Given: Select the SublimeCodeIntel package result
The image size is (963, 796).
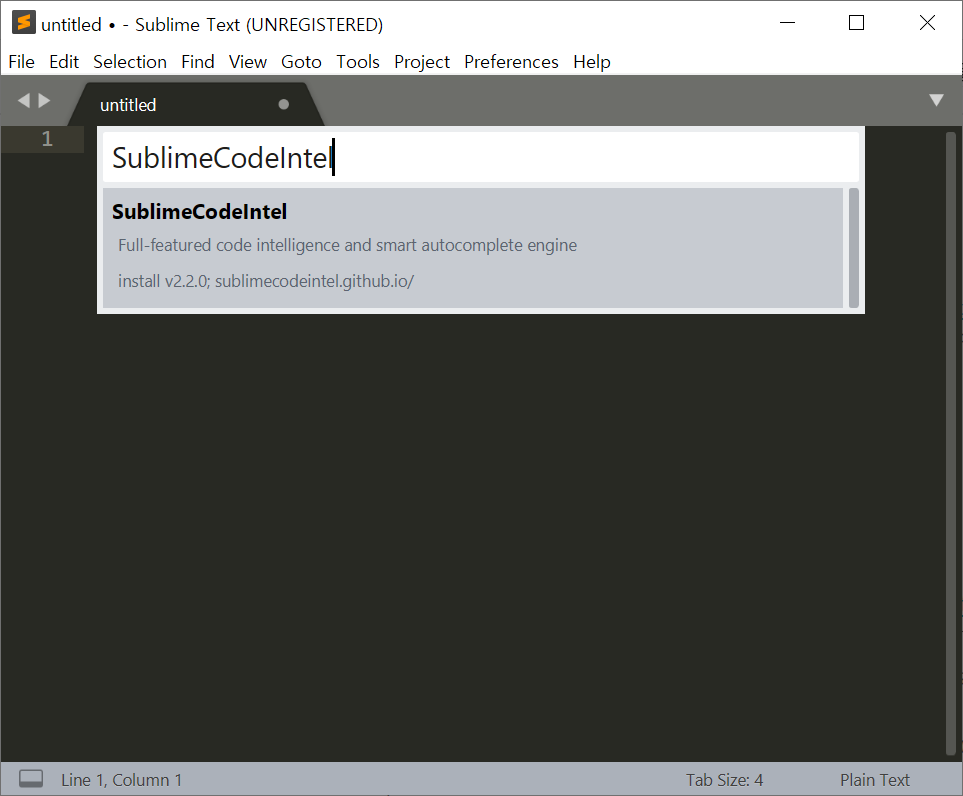Looking at the screenshot, I should (x=473, y=248).
